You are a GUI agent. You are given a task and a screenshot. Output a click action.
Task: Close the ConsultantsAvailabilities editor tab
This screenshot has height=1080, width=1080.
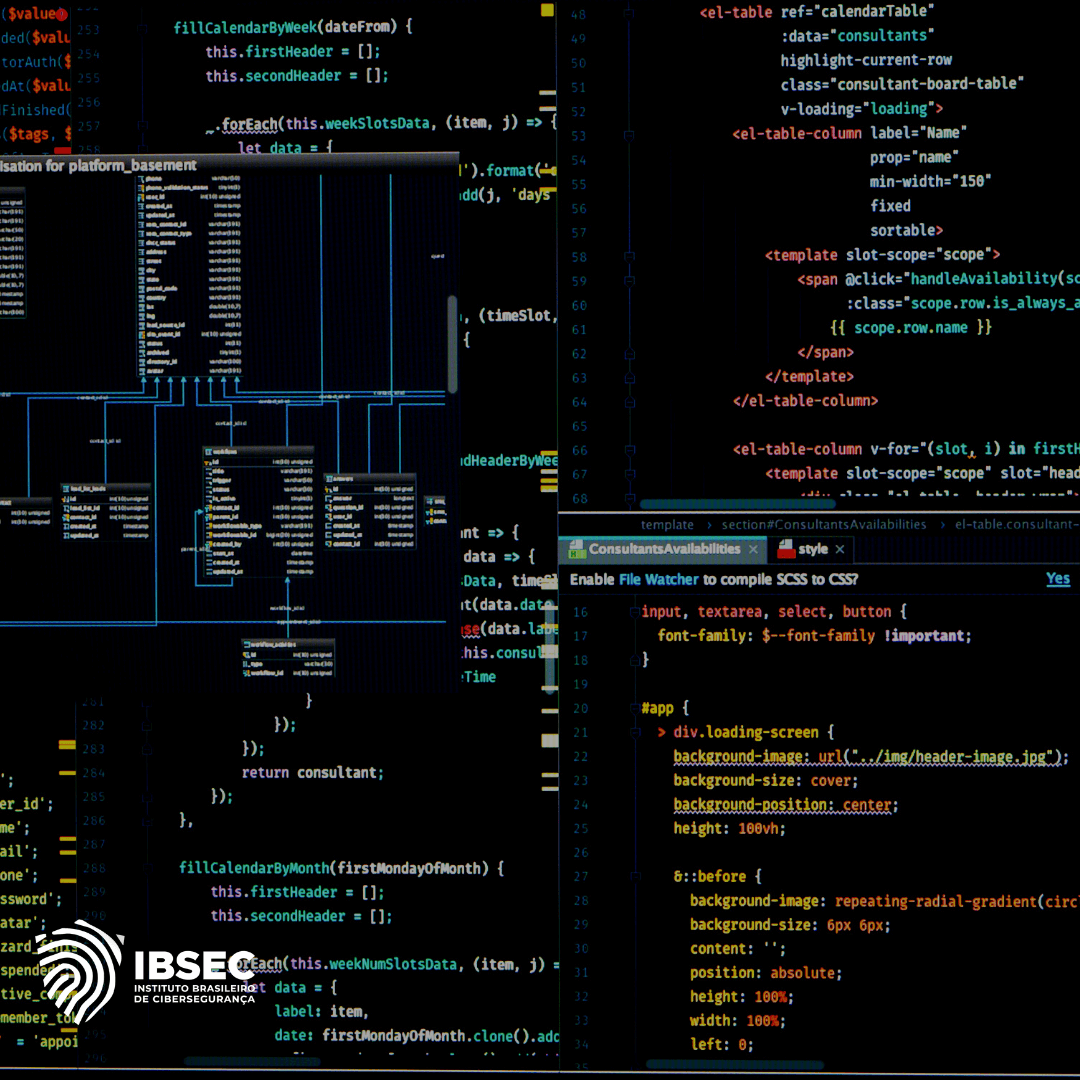[754, 549]
